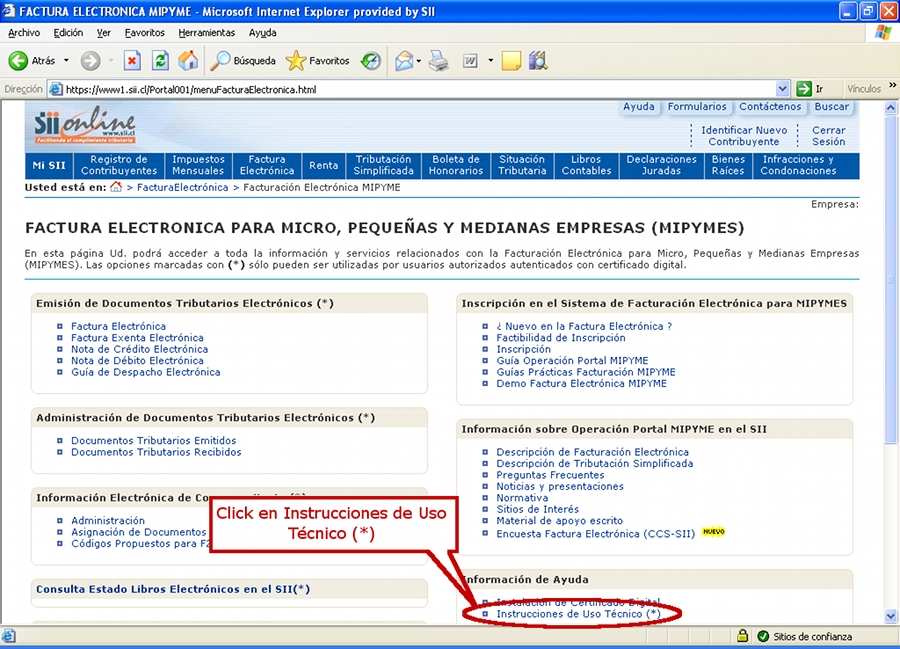Click the Cerrar Sesión link

[828, 136]
